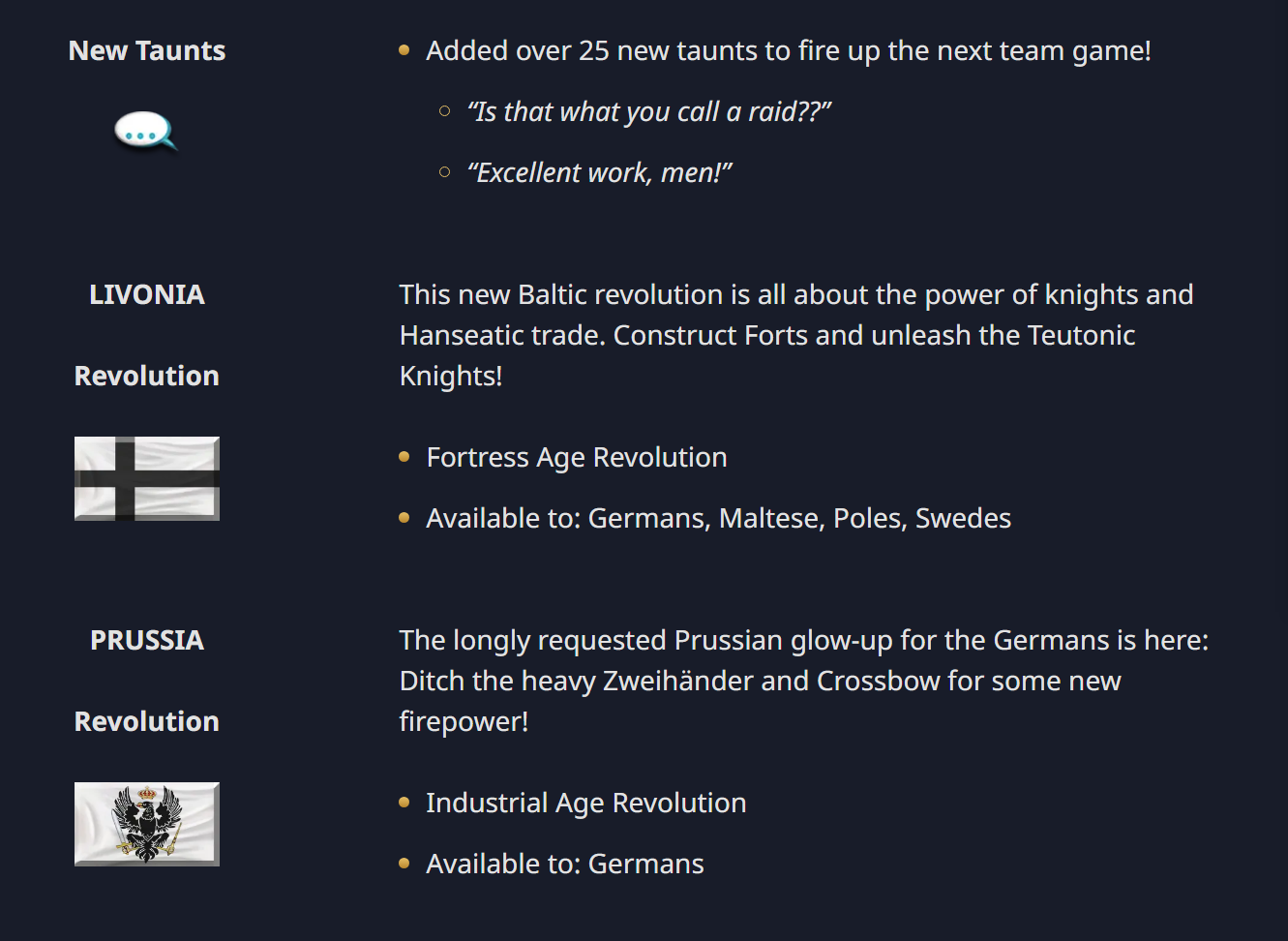Viewport: 1288px width, 941px height.
Task: Click 'Added over 25 new taunts' line
Action: pyautogui.click(x=789, y=51)
